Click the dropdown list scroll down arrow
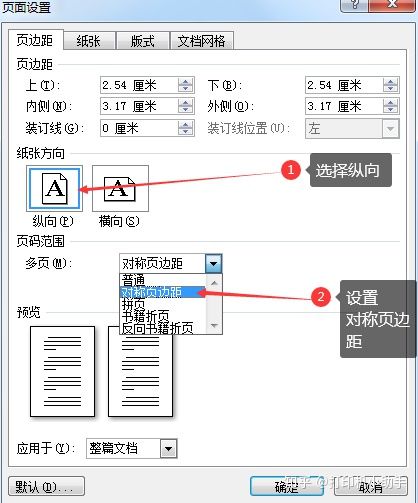The height and width of the screenshot is (503, 418). pyautogui.click(x=214, y=325)
